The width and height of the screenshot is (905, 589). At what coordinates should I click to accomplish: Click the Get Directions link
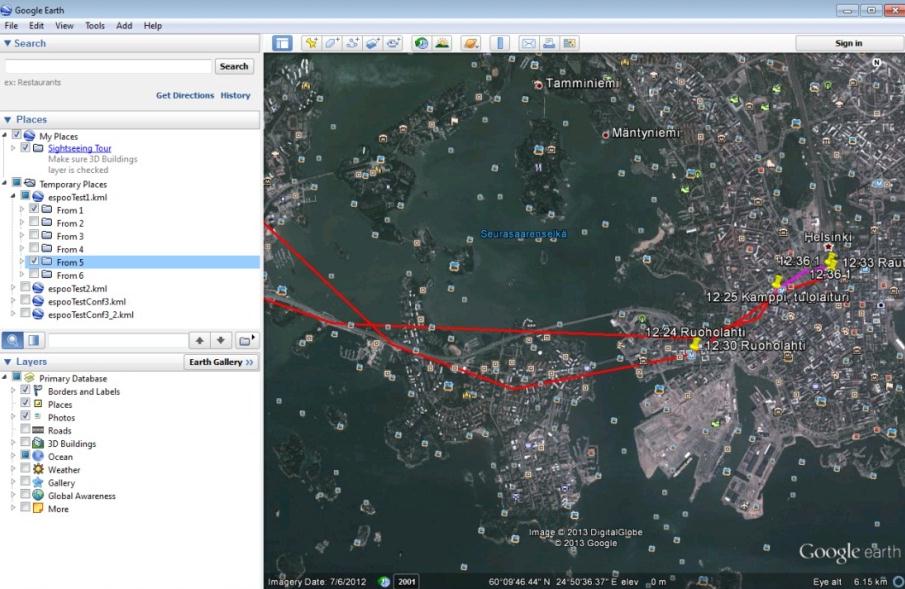tap(185, 95)
